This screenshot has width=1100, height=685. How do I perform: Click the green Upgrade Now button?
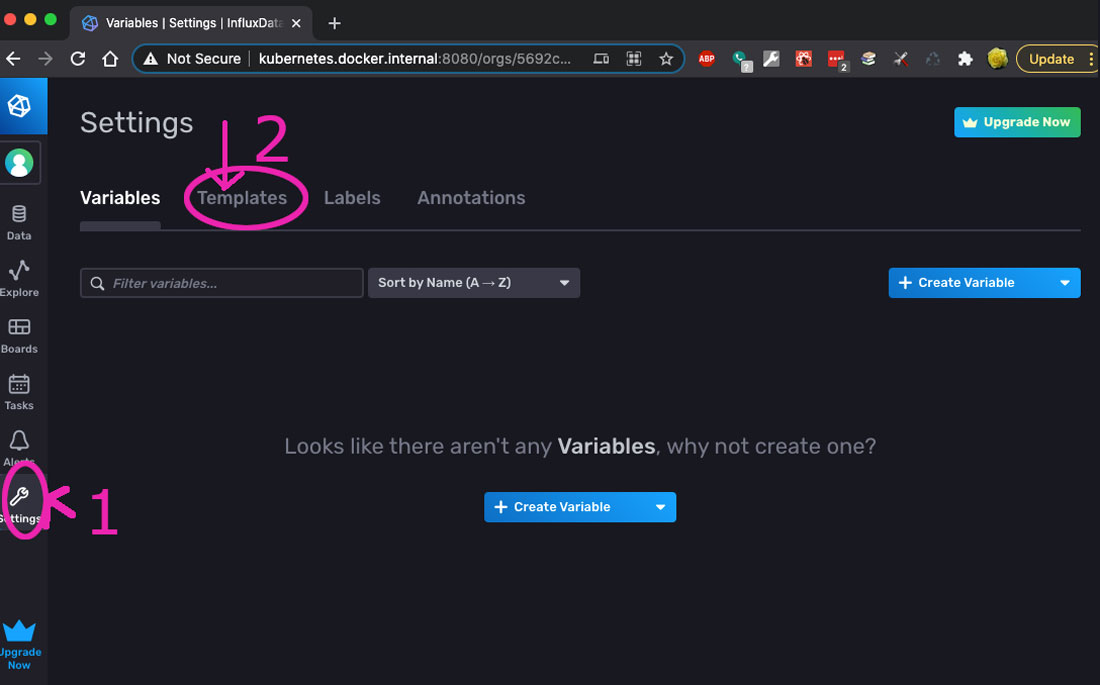[1017, 122]
